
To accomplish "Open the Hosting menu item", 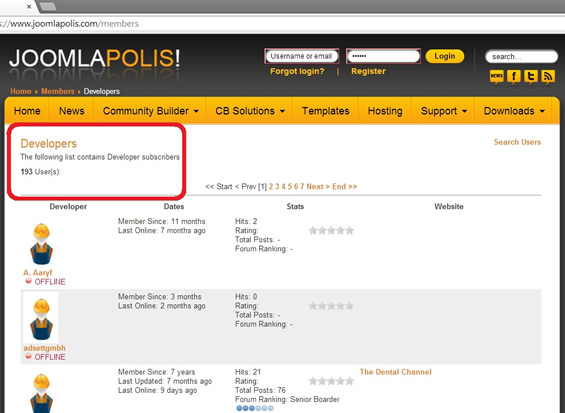I will [385, 111].
